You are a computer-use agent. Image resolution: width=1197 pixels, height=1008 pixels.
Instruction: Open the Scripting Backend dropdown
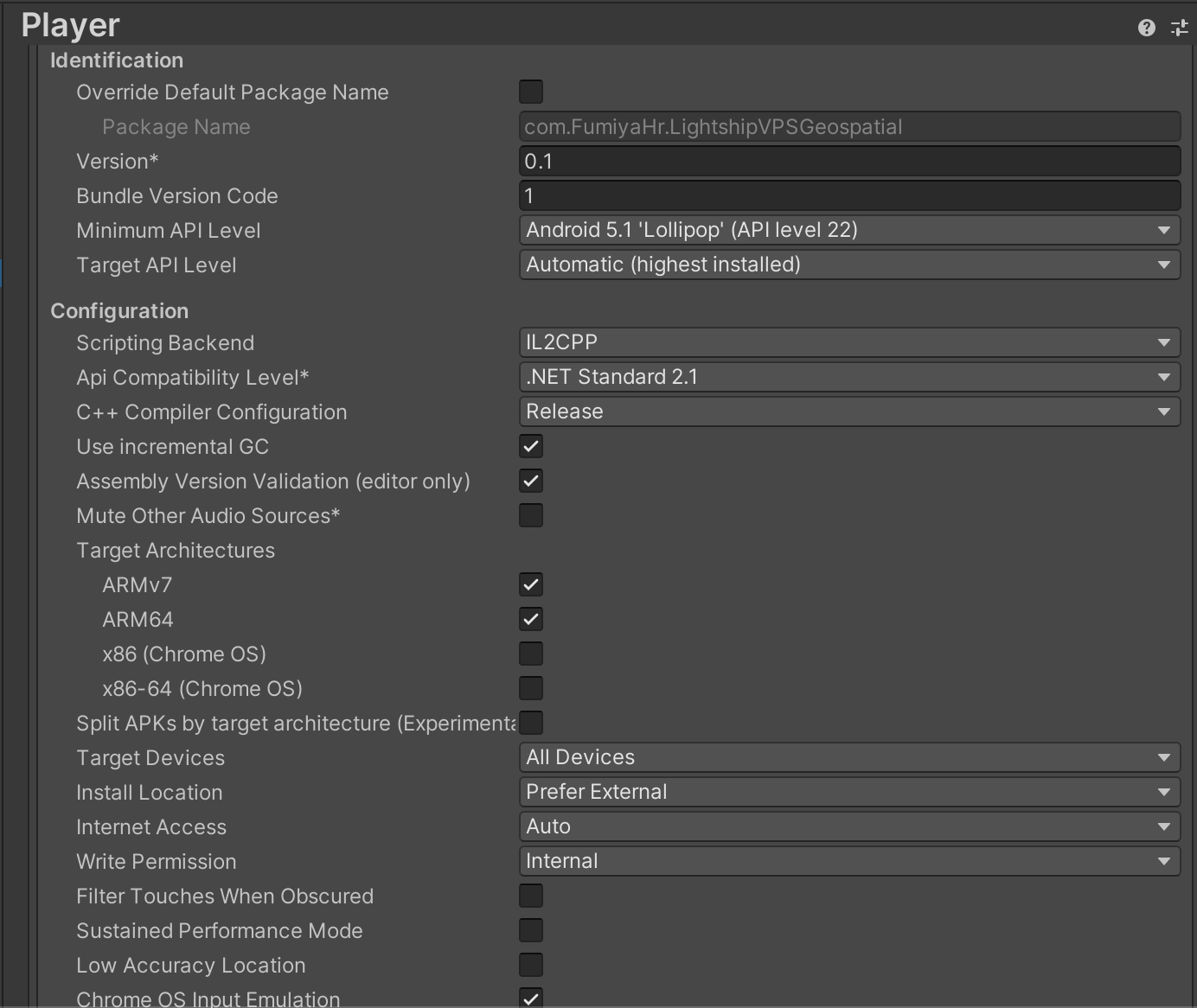pyautogui.click(x=849, y=342)
